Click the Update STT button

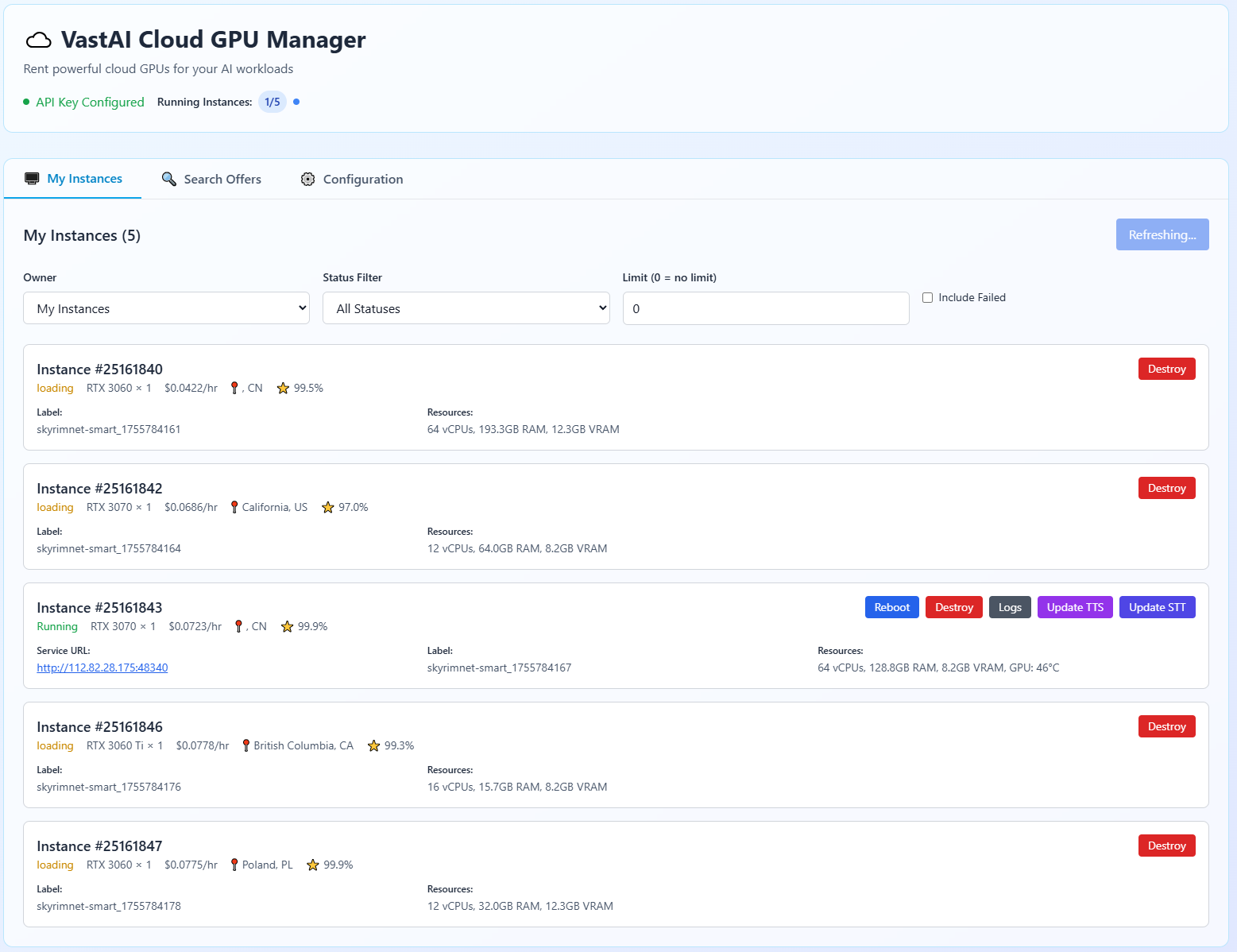(1157, 607)
